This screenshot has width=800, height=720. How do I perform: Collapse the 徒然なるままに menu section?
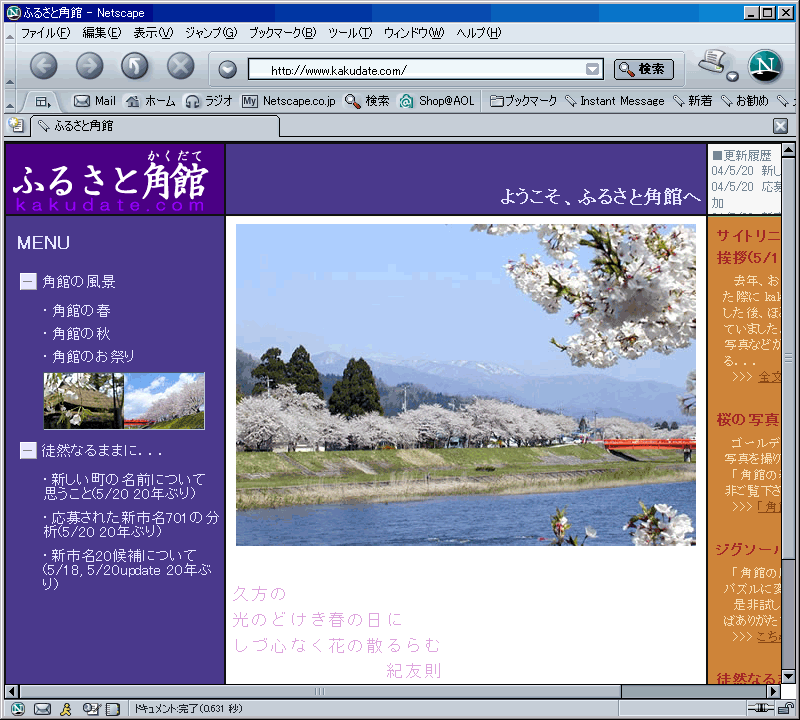click(28, 450)
